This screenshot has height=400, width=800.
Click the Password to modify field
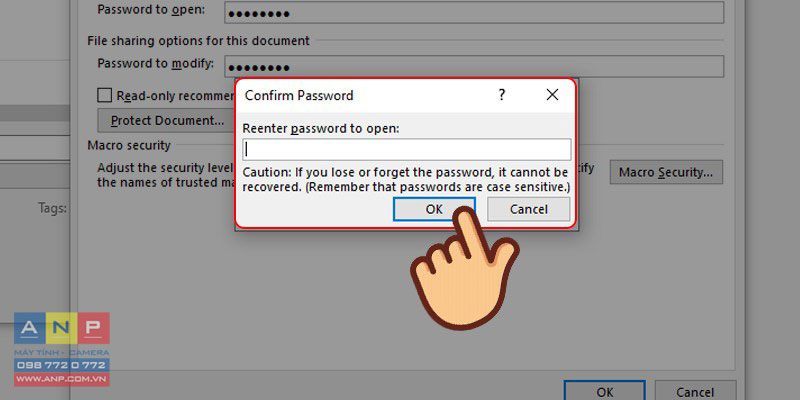pyautogui.click(x=474, y=66)
